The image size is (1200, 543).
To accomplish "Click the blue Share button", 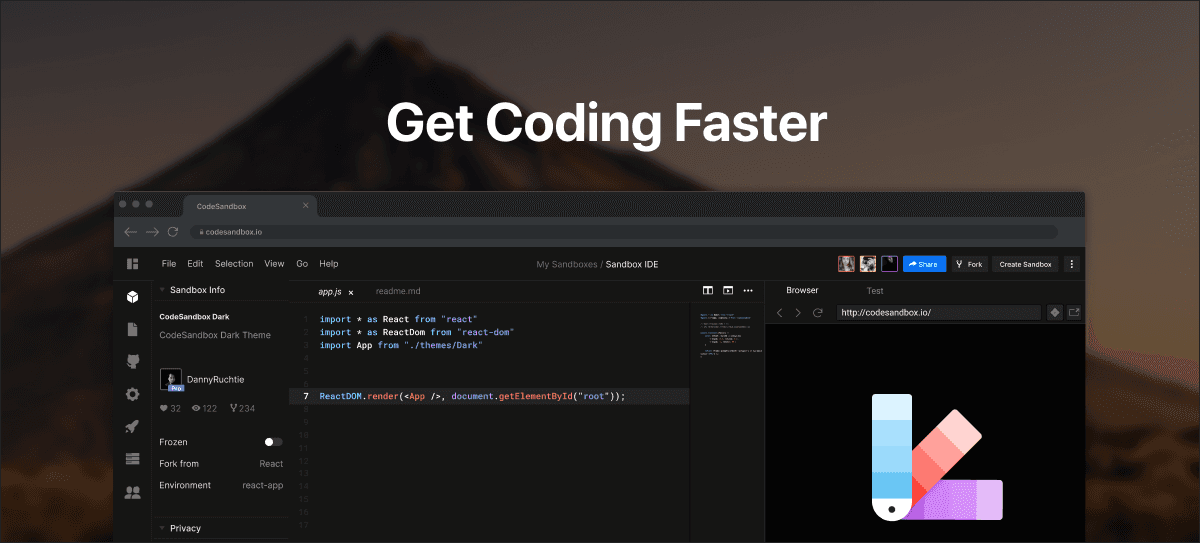I will click(924, 264).
